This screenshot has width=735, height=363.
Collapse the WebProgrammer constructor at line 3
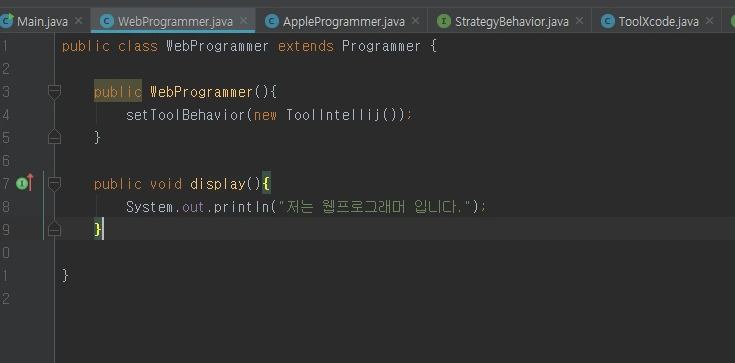point(54,92)
